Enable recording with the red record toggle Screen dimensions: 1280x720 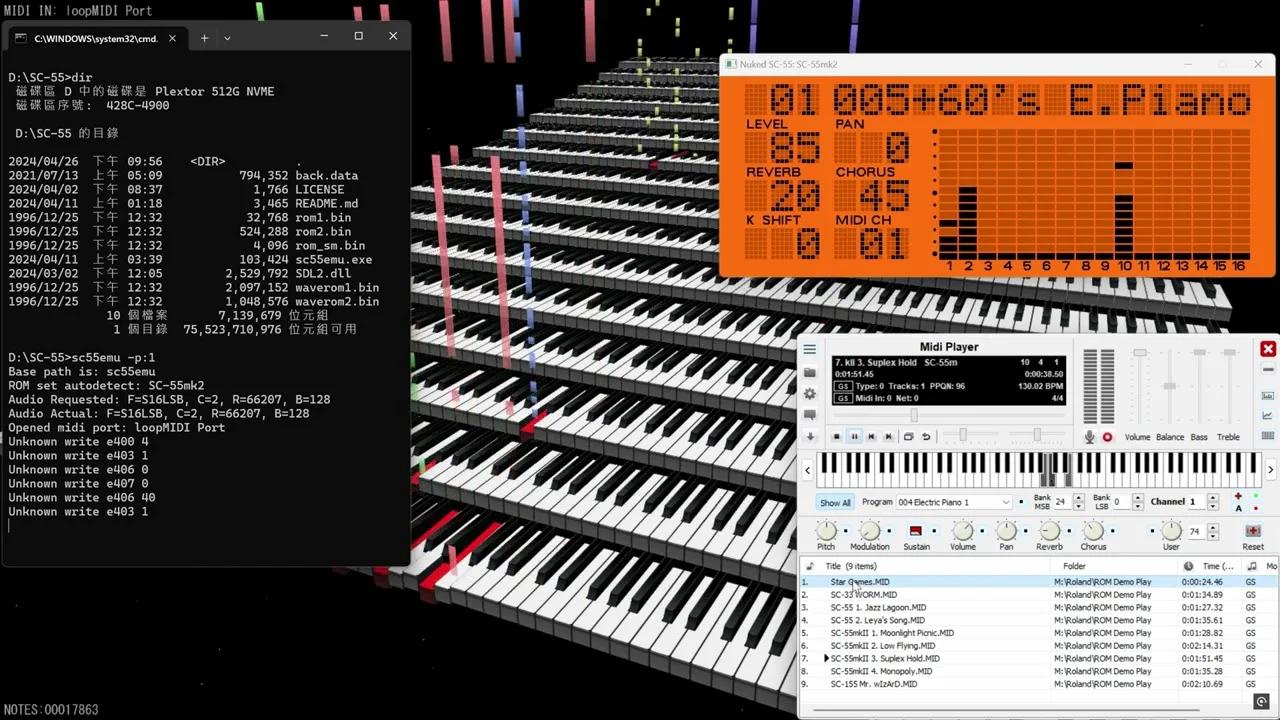click(x=1107, y=437)
